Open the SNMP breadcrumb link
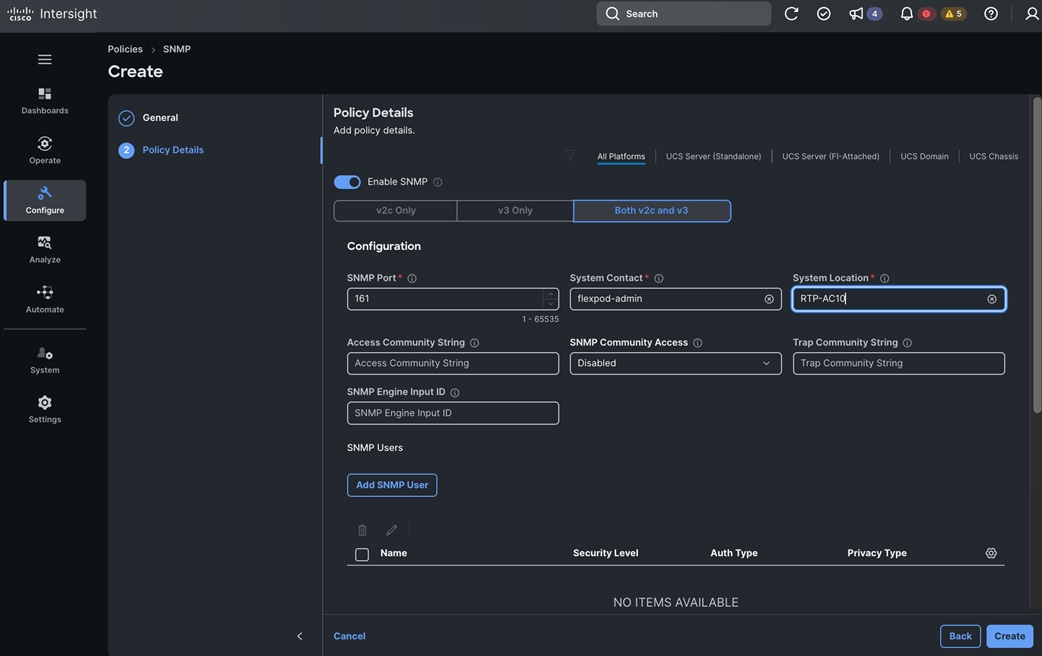 (x=177, y=49)
